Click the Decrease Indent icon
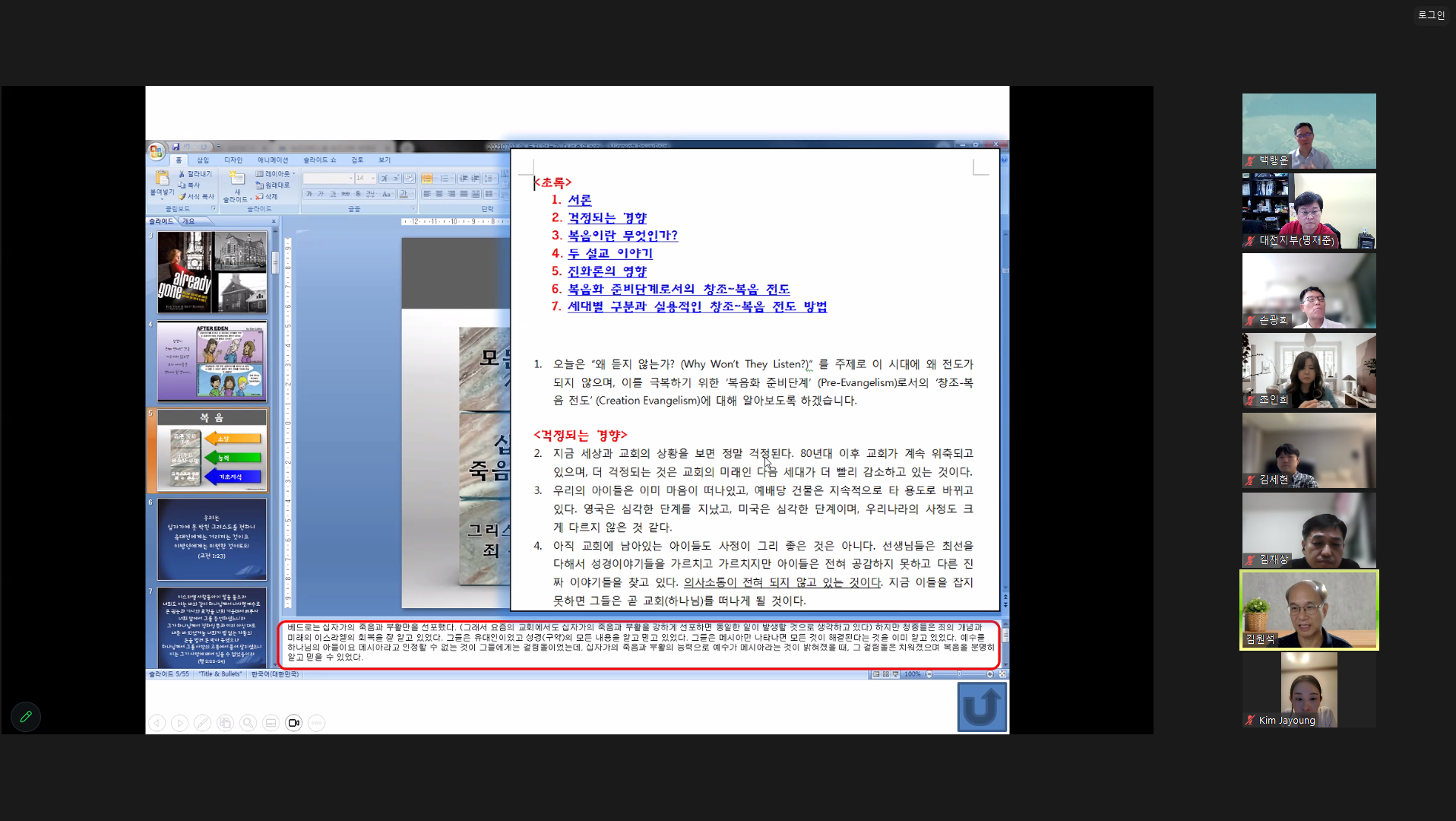Viewport: 1456px width, 821px height. click(464, 179)
